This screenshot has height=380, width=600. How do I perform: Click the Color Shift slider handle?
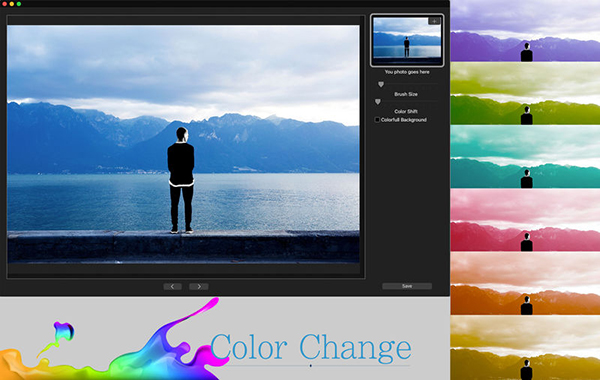pyautogui.click(x=378, y=102)
